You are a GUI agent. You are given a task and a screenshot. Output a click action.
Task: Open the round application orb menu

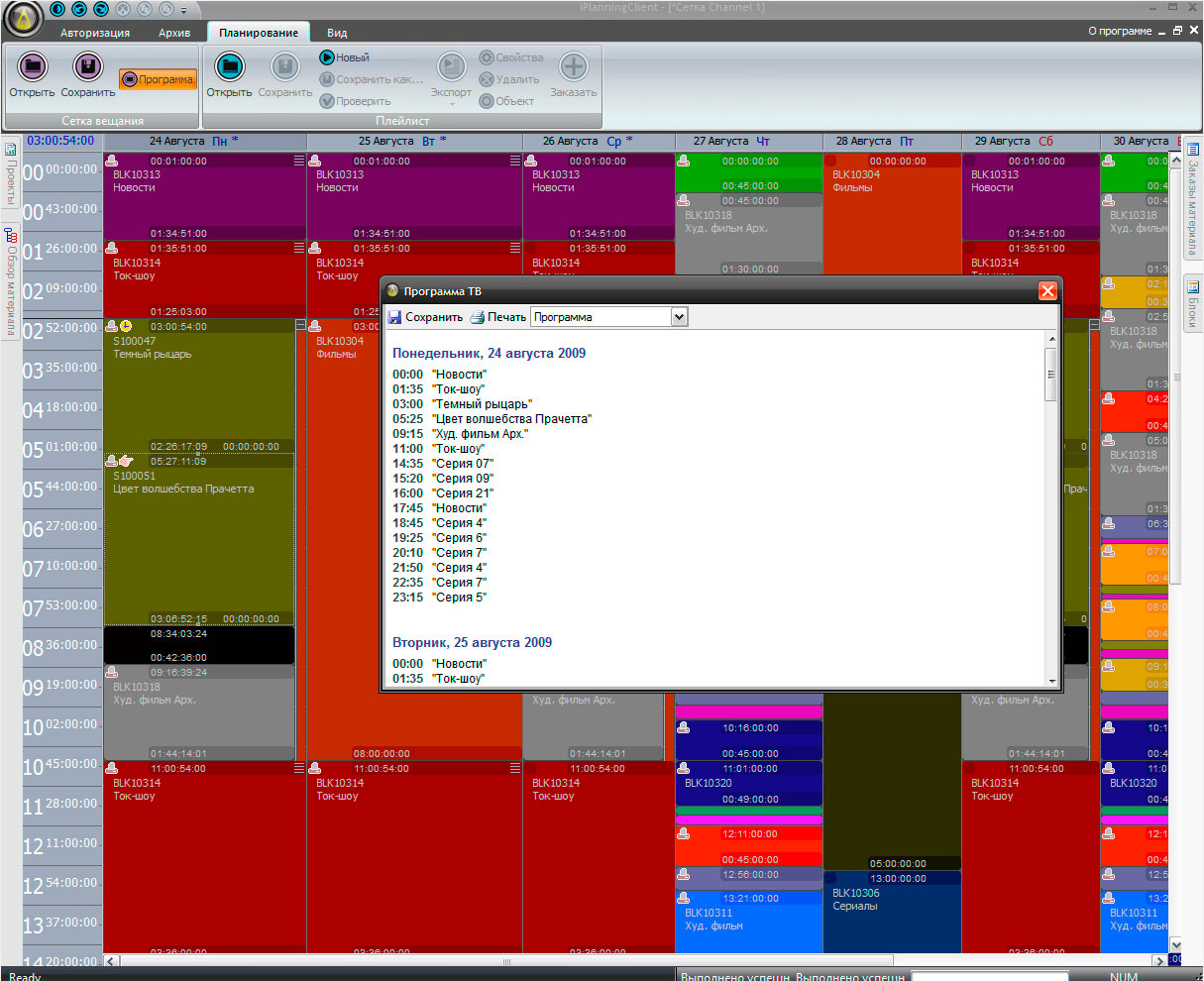(x=23, y=17)
